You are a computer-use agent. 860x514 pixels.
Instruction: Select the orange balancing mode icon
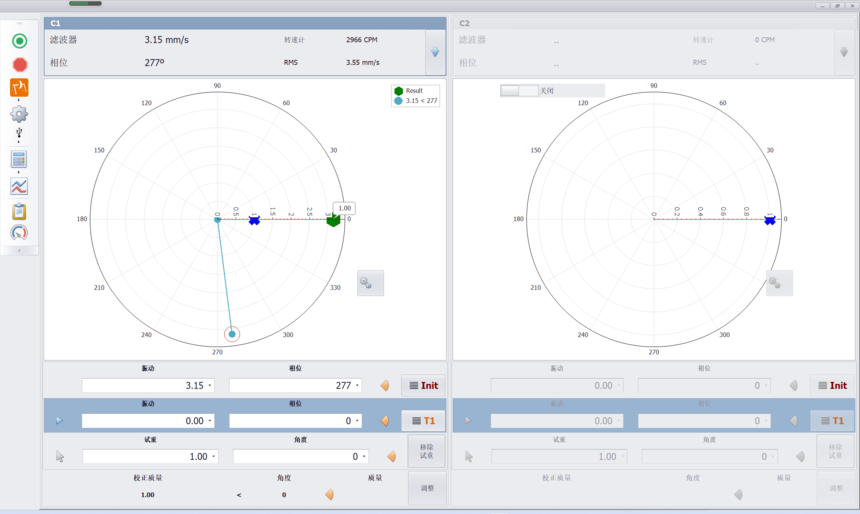(19, 88)
